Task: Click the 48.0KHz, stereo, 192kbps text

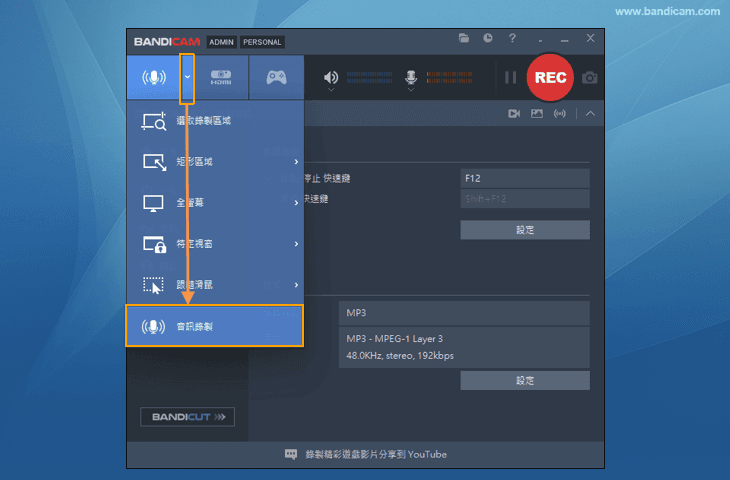Action: coord(400,356)
